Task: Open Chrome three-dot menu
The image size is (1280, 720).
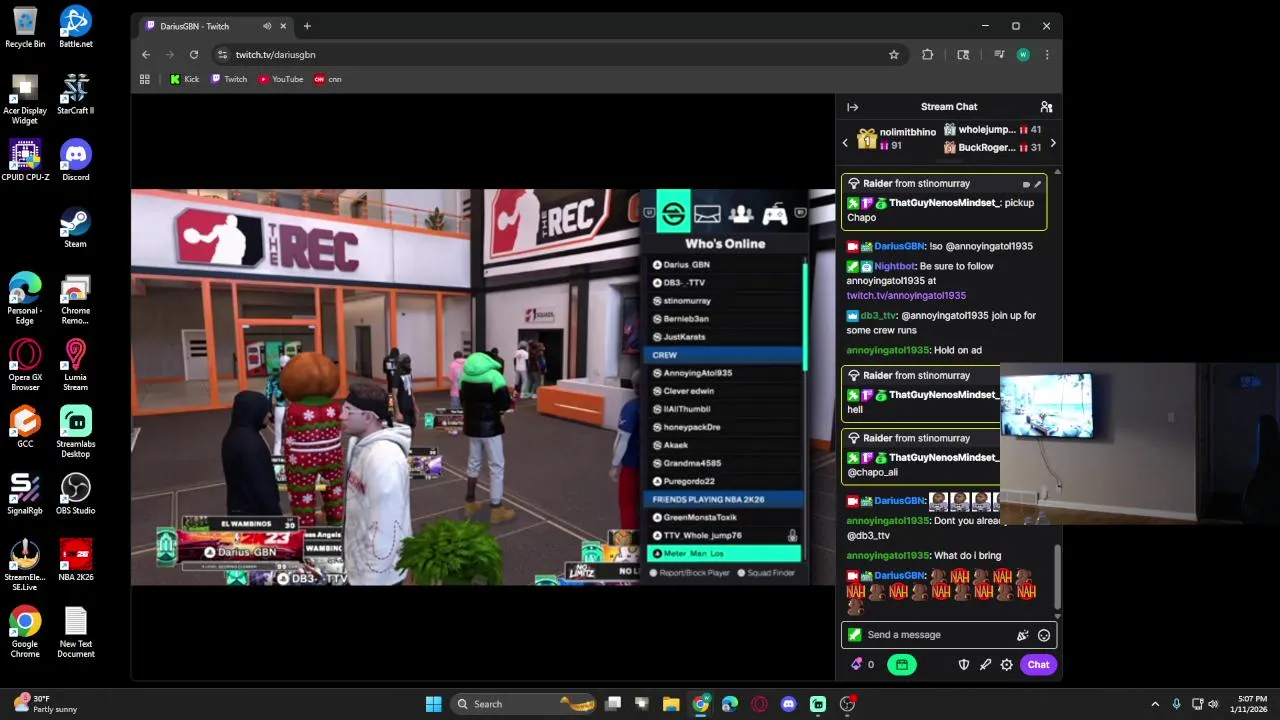Action: (1047, 55)
